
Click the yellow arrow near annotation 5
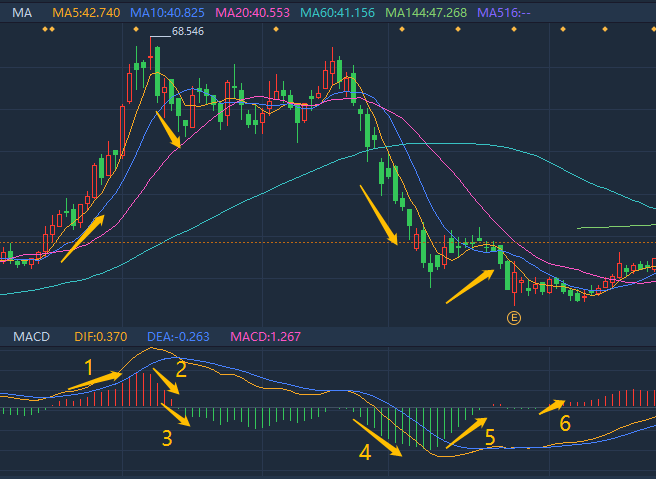(465, 431)
